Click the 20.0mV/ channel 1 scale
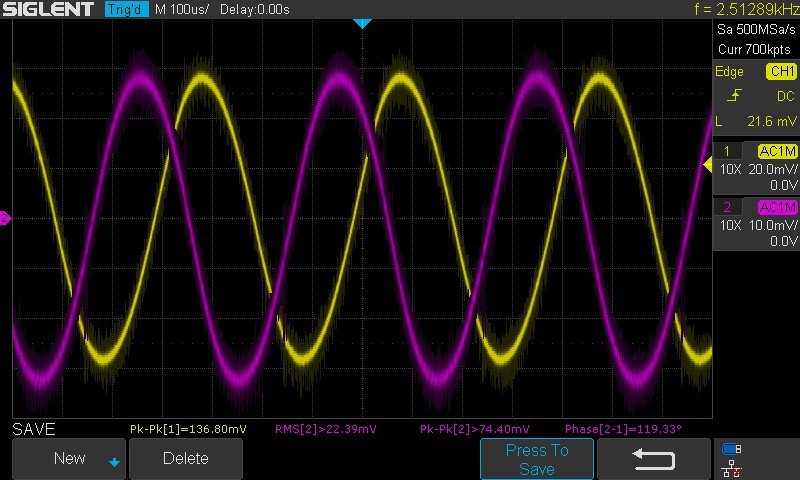The height and width of the screenshot is (480, 800). click(x=772, y=169)
